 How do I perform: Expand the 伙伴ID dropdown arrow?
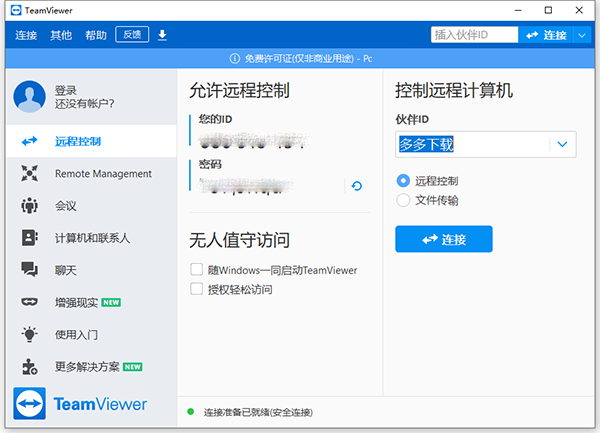pos(562,144)
